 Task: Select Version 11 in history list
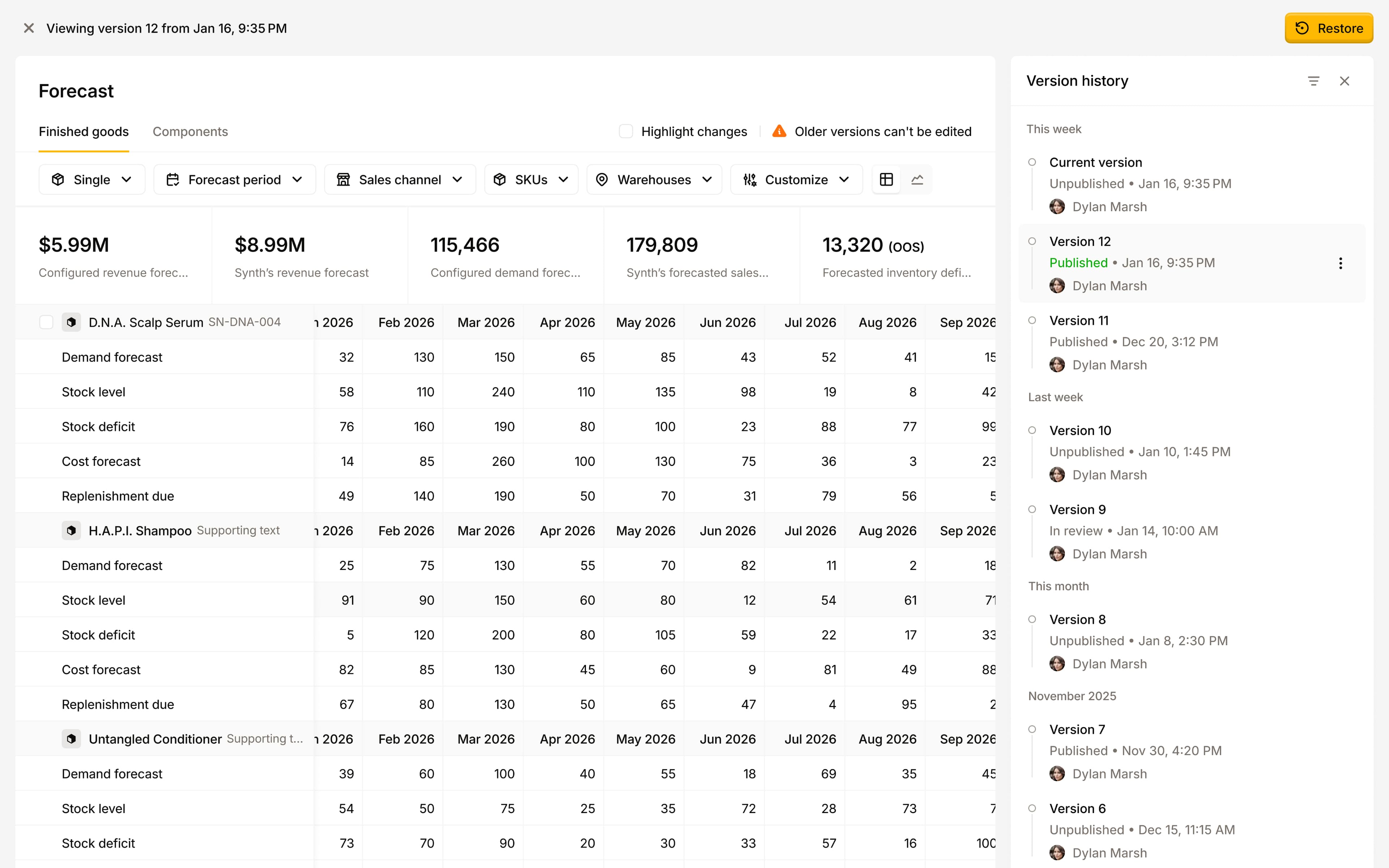tap(1079, 321)
